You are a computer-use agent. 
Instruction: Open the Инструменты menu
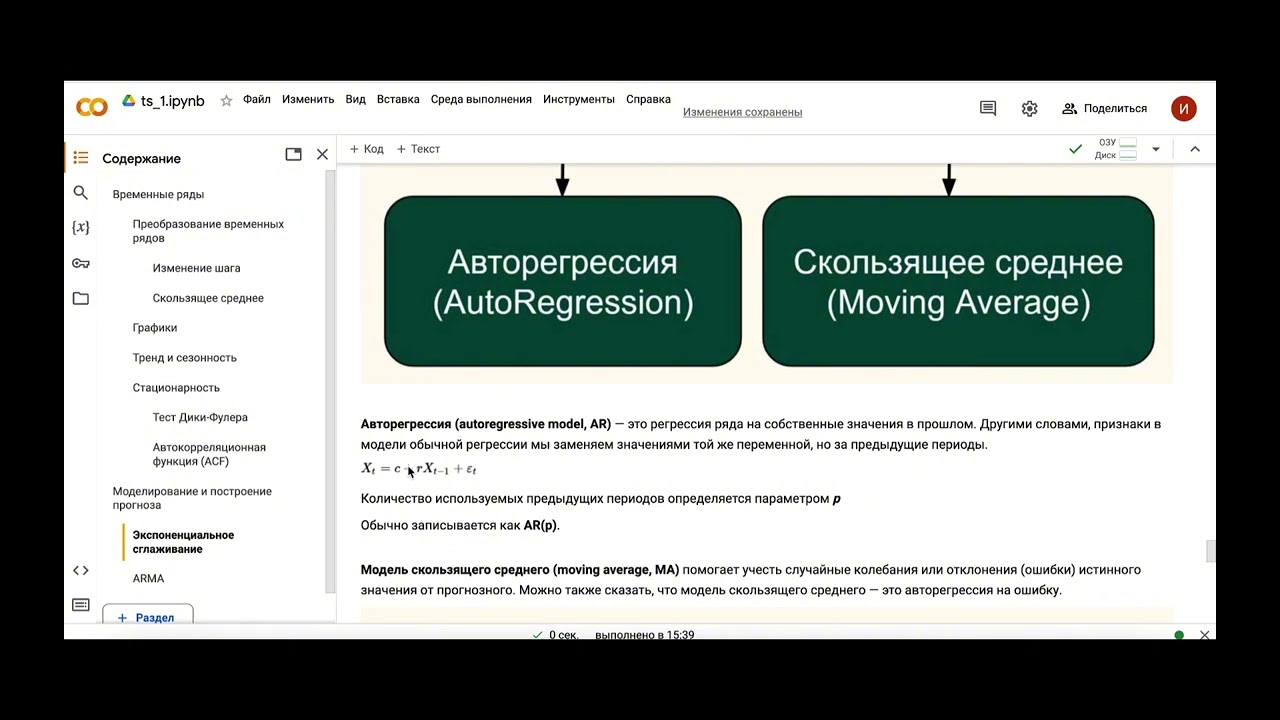coord(579,99)
